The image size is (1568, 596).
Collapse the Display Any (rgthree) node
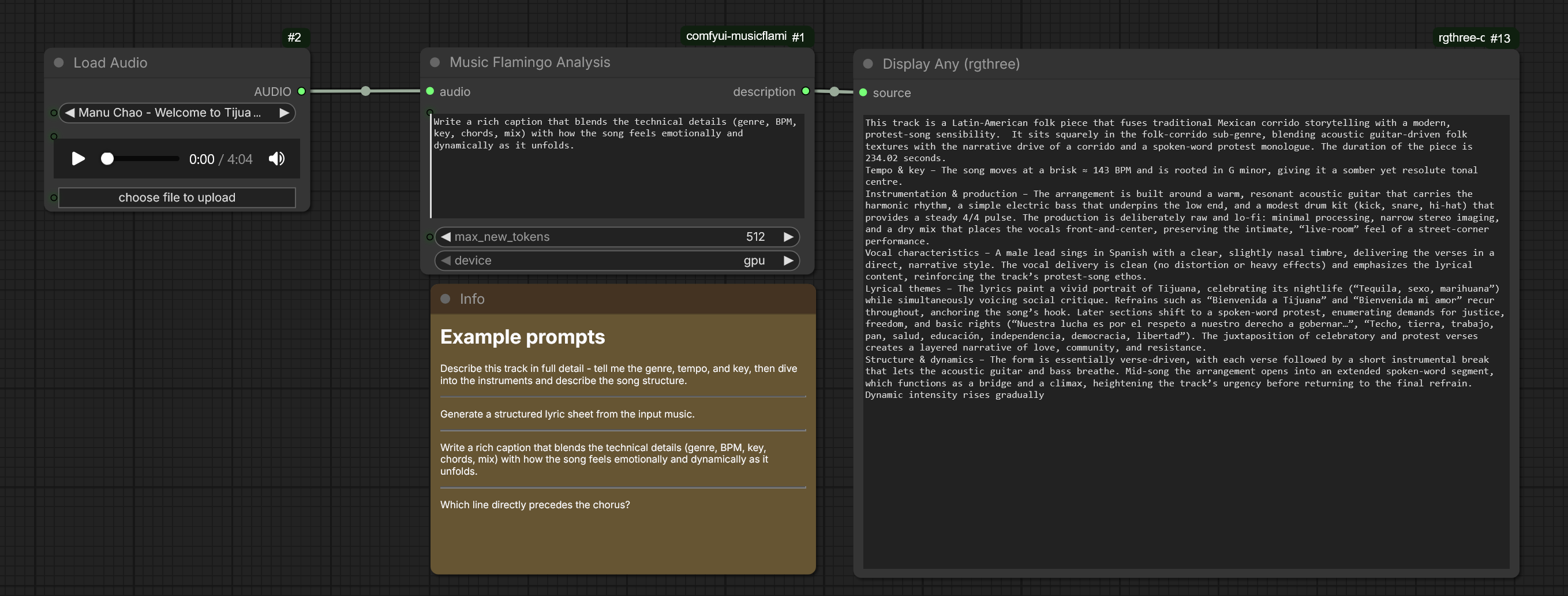868,64
